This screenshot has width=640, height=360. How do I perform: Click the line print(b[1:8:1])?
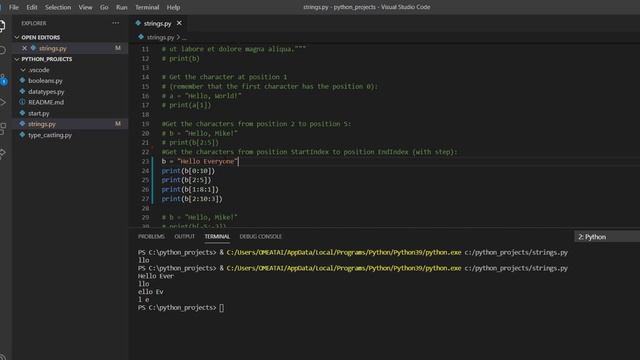click(190, 189)
